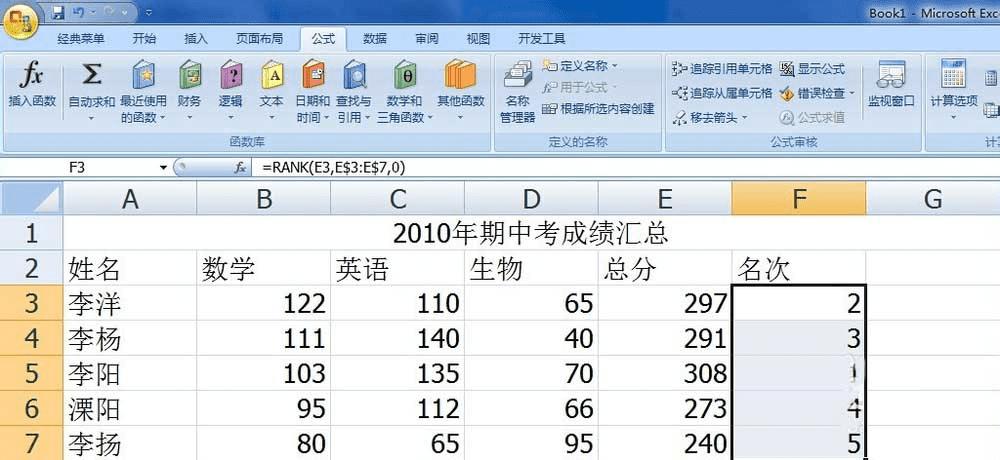The width and height of the screenshot is (1000, 460).
Task: Click the Insert Function (插入函数) icon
Action: pyautogui.click(x=31, y=76)
